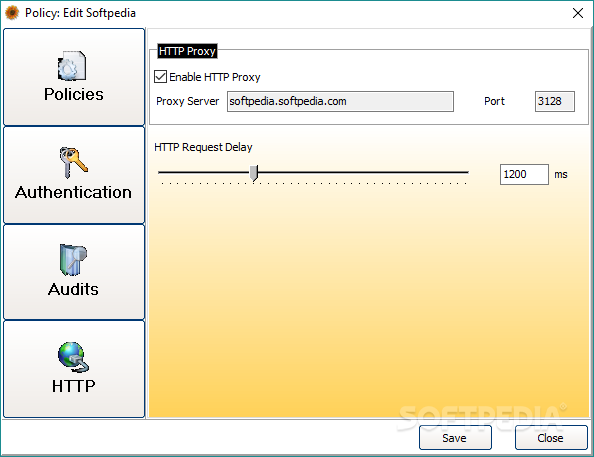Click the Port number field

pyautogui.click(x=555, y=102)
